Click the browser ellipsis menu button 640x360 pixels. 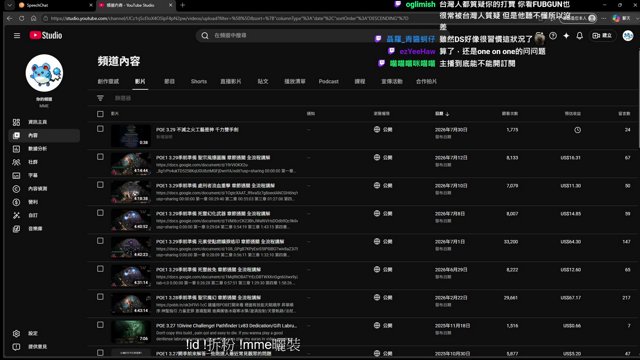[604, 18]
